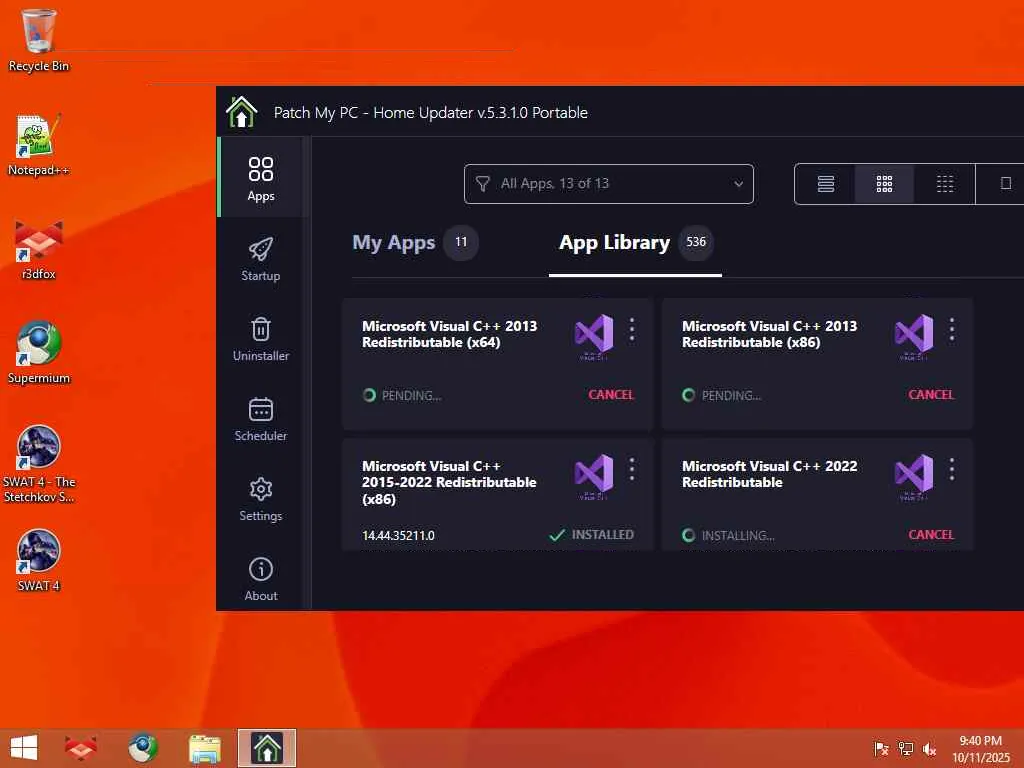The width and height of the screenshot is (1024, 768).
Task: Open the Apps section in sidebar
Action: 261,178
